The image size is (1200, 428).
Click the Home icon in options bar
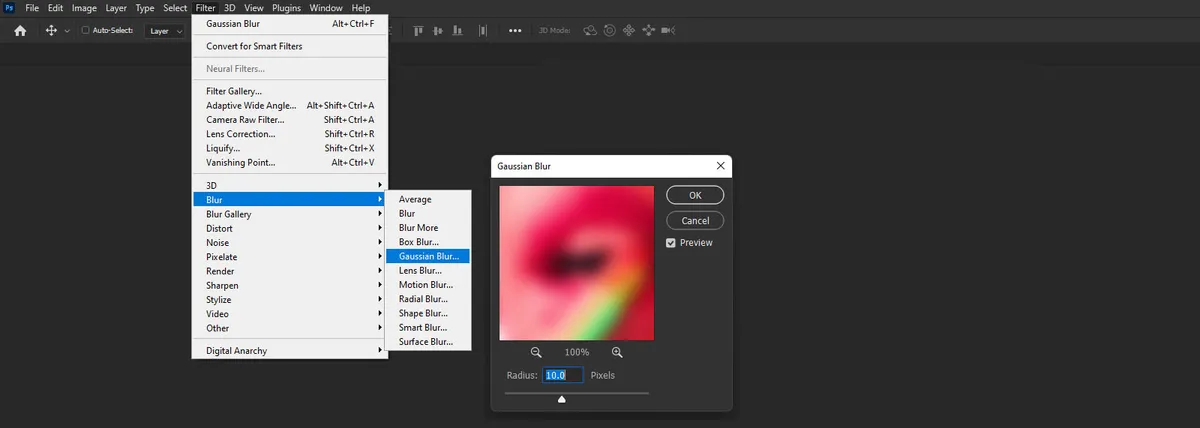coord(20,31)
